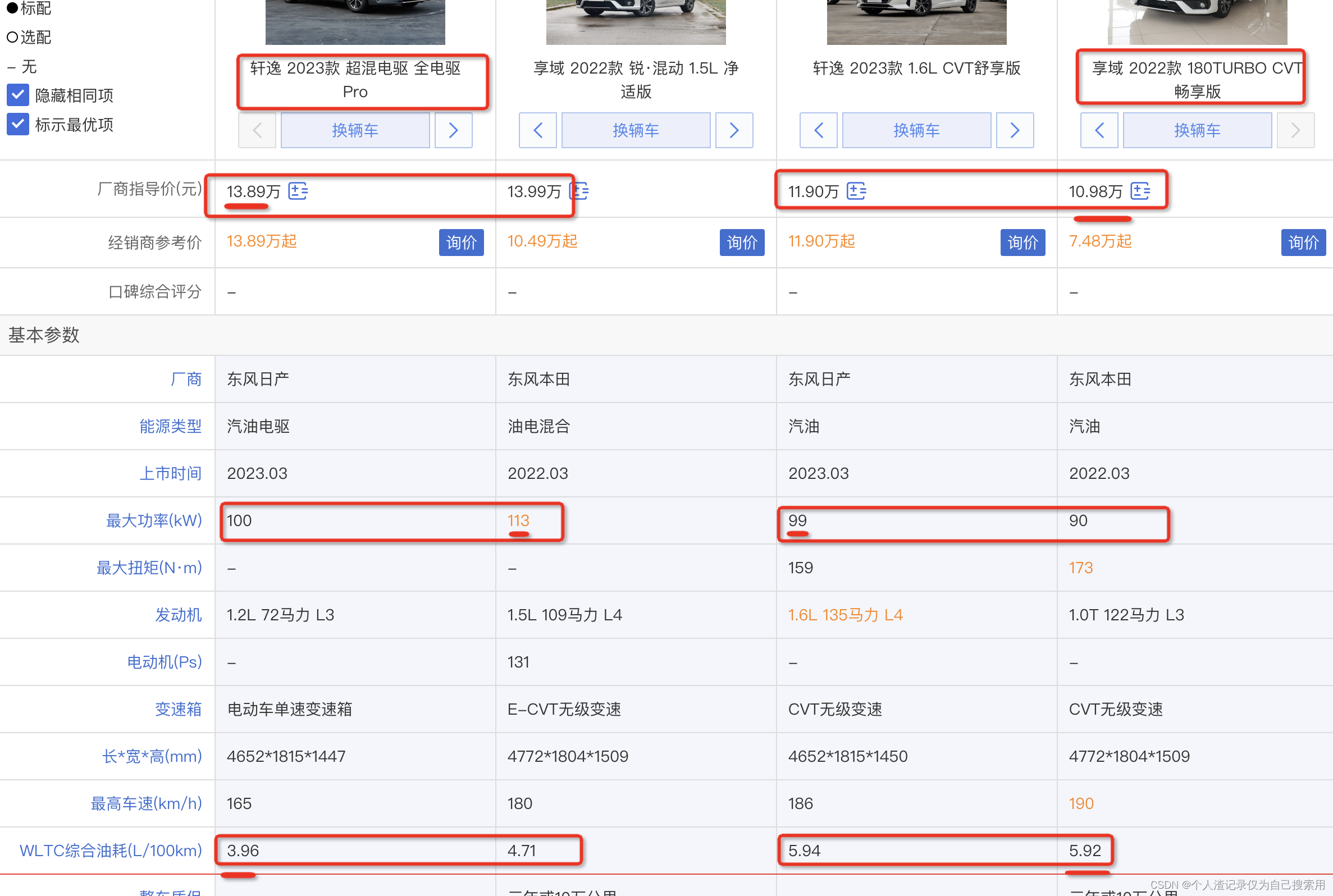Click the 享域 180TURBO car thumbnail
The width and height of the screenshot is (1333, 896).
(1197, 22)
